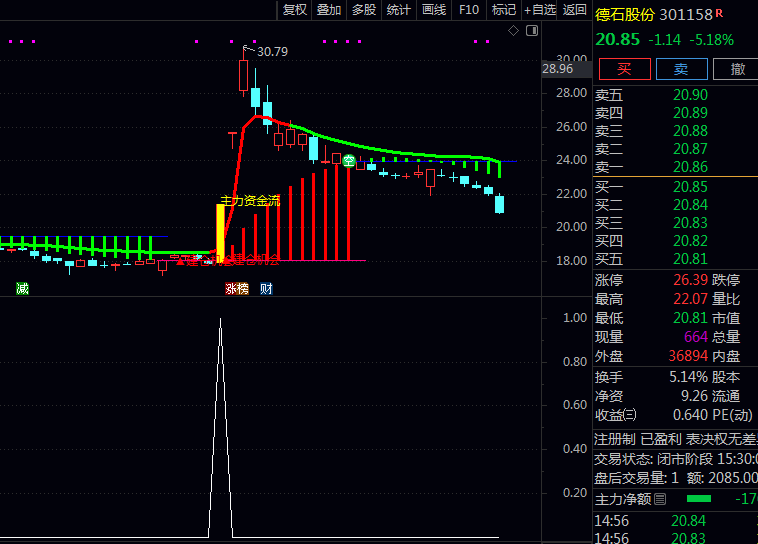
Task: Open the 统计 statistics tool
Action: click(x=398, y=10)
